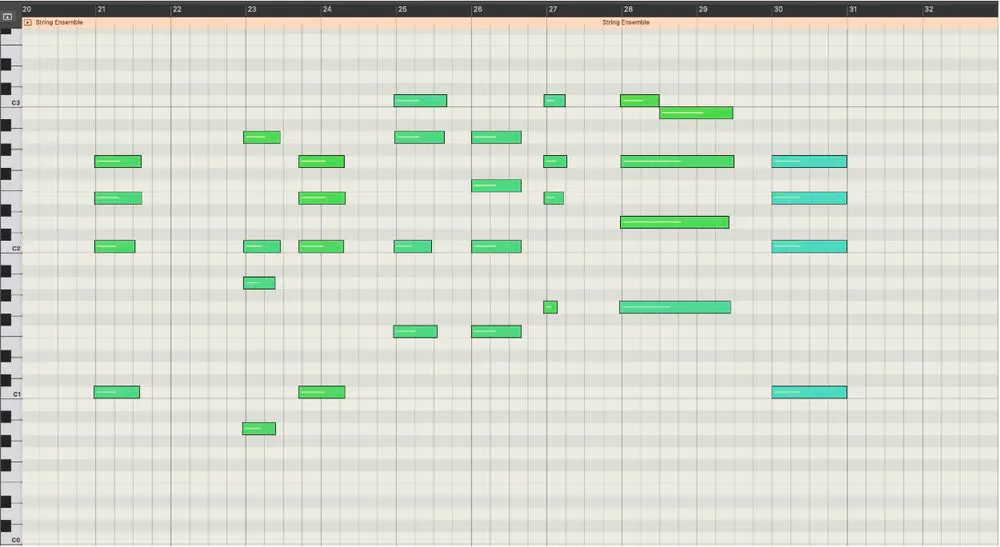
Task: Click bar 28 in the ruler
Action: (x=628, y=9)
